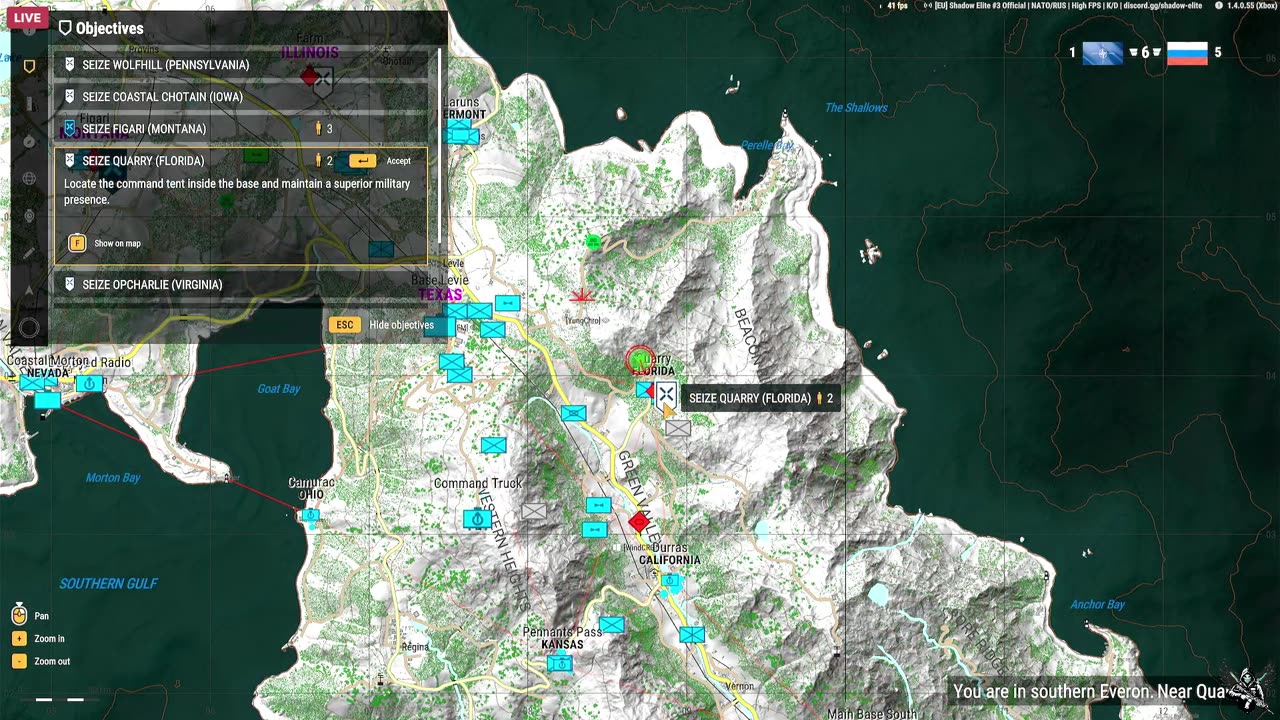Click the NATO flag score icon
1280x720 pixels.
(1102, 53)
